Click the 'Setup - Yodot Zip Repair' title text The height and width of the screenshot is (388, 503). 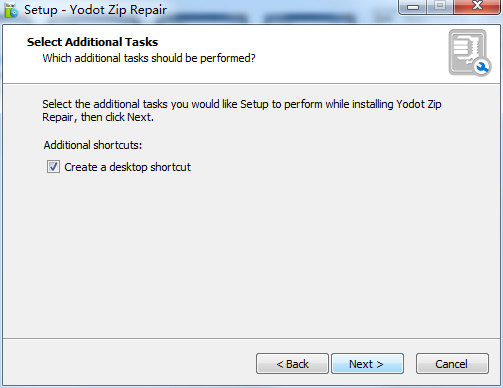click(95, 10)
